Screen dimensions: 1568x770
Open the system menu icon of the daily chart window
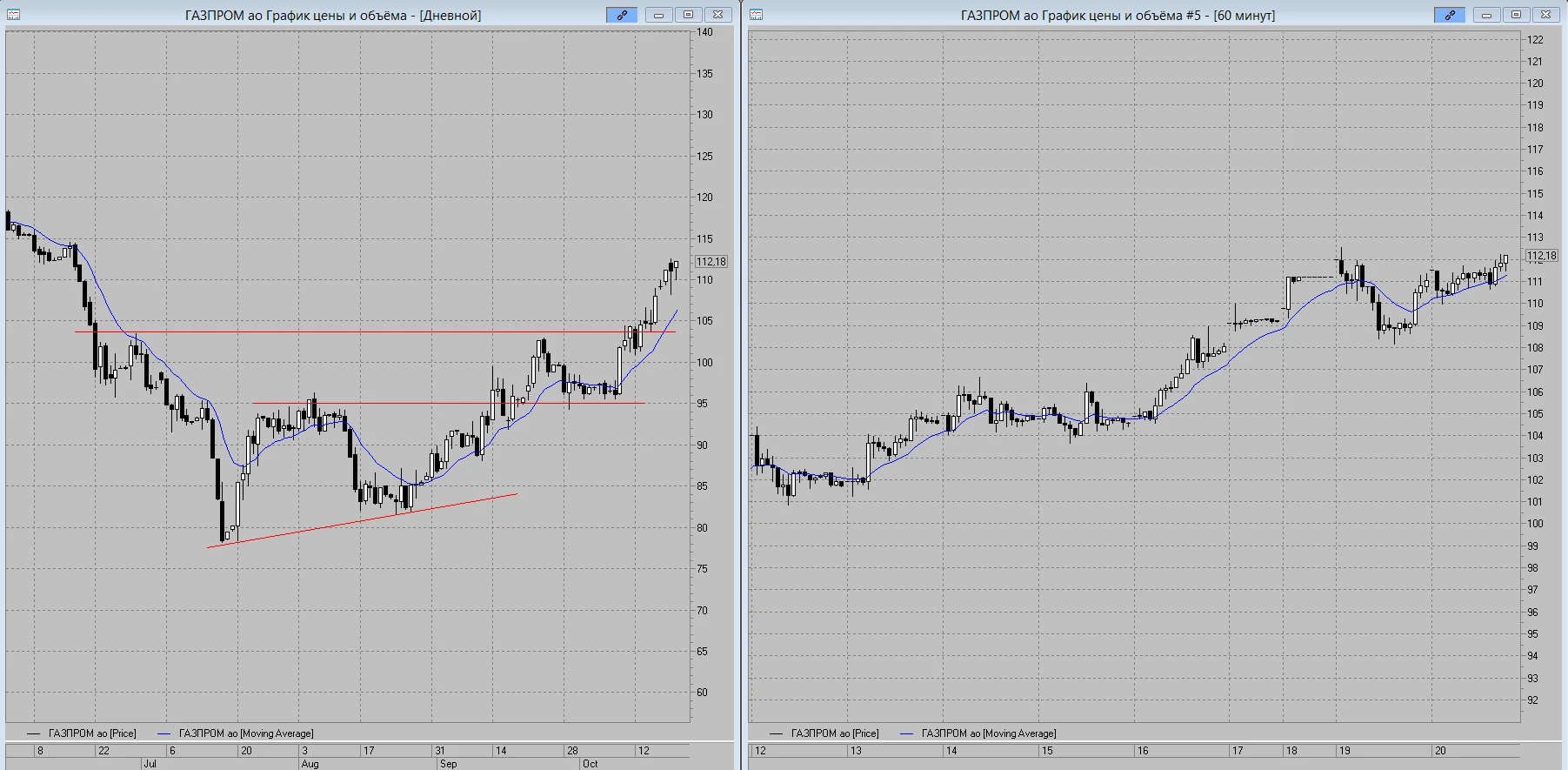tap(14, 15)
